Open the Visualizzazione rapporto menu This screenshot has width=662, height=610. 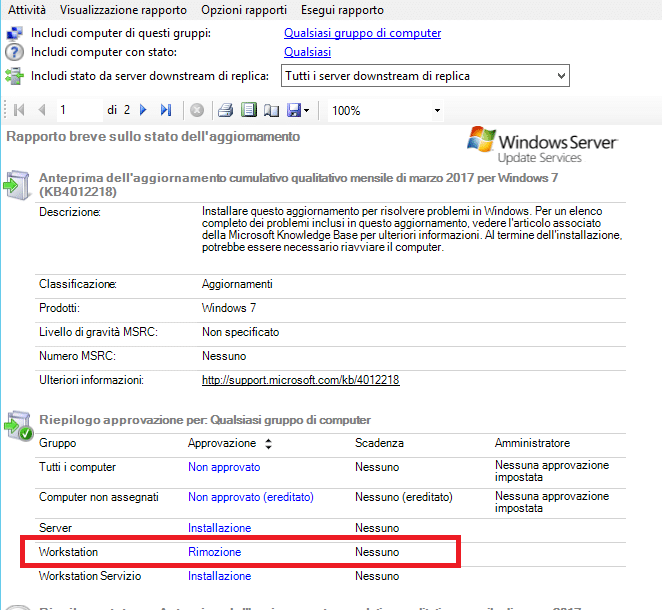point(123,10)
